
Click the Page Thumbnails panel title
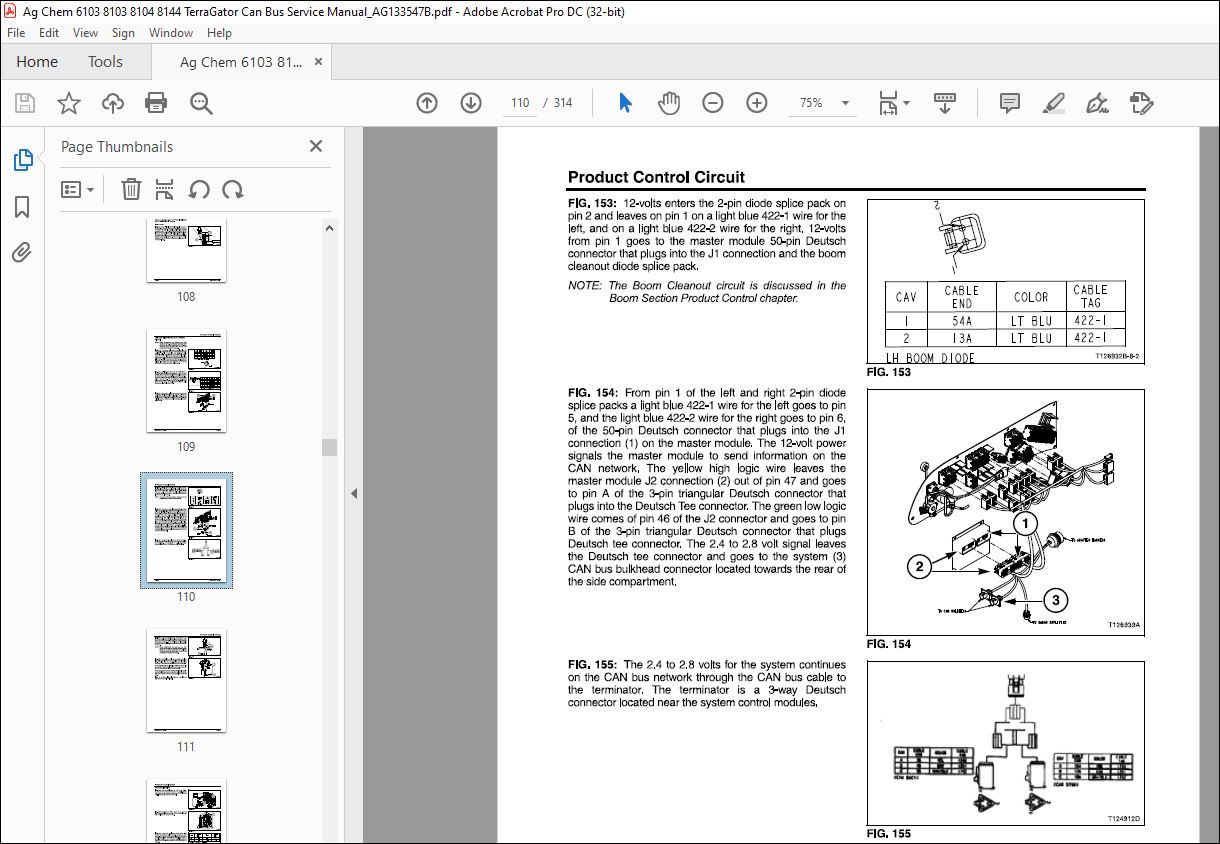[x=117, y=146]
